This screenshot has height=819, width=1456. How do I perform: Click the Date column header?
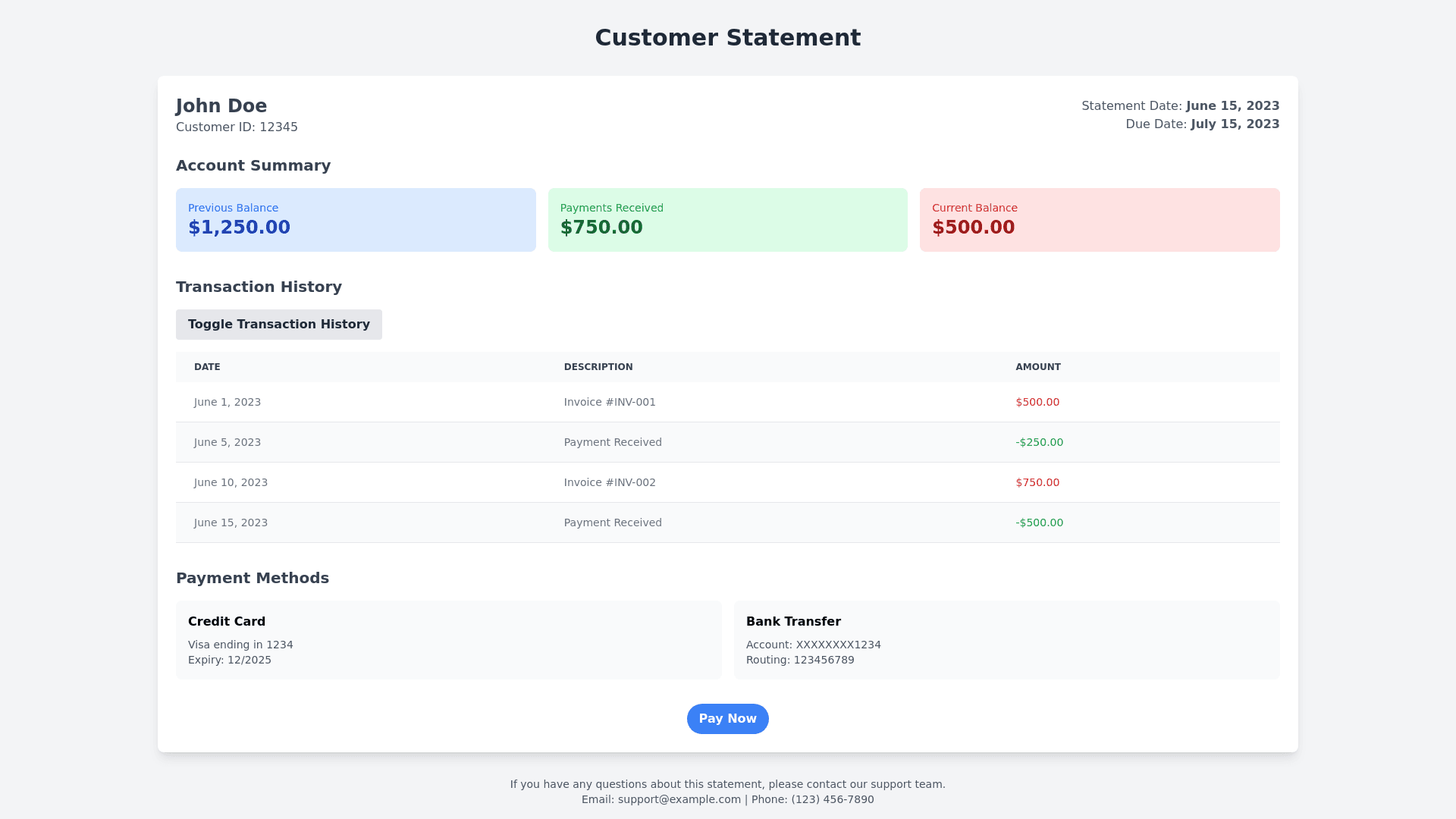[x=207, y=367]
